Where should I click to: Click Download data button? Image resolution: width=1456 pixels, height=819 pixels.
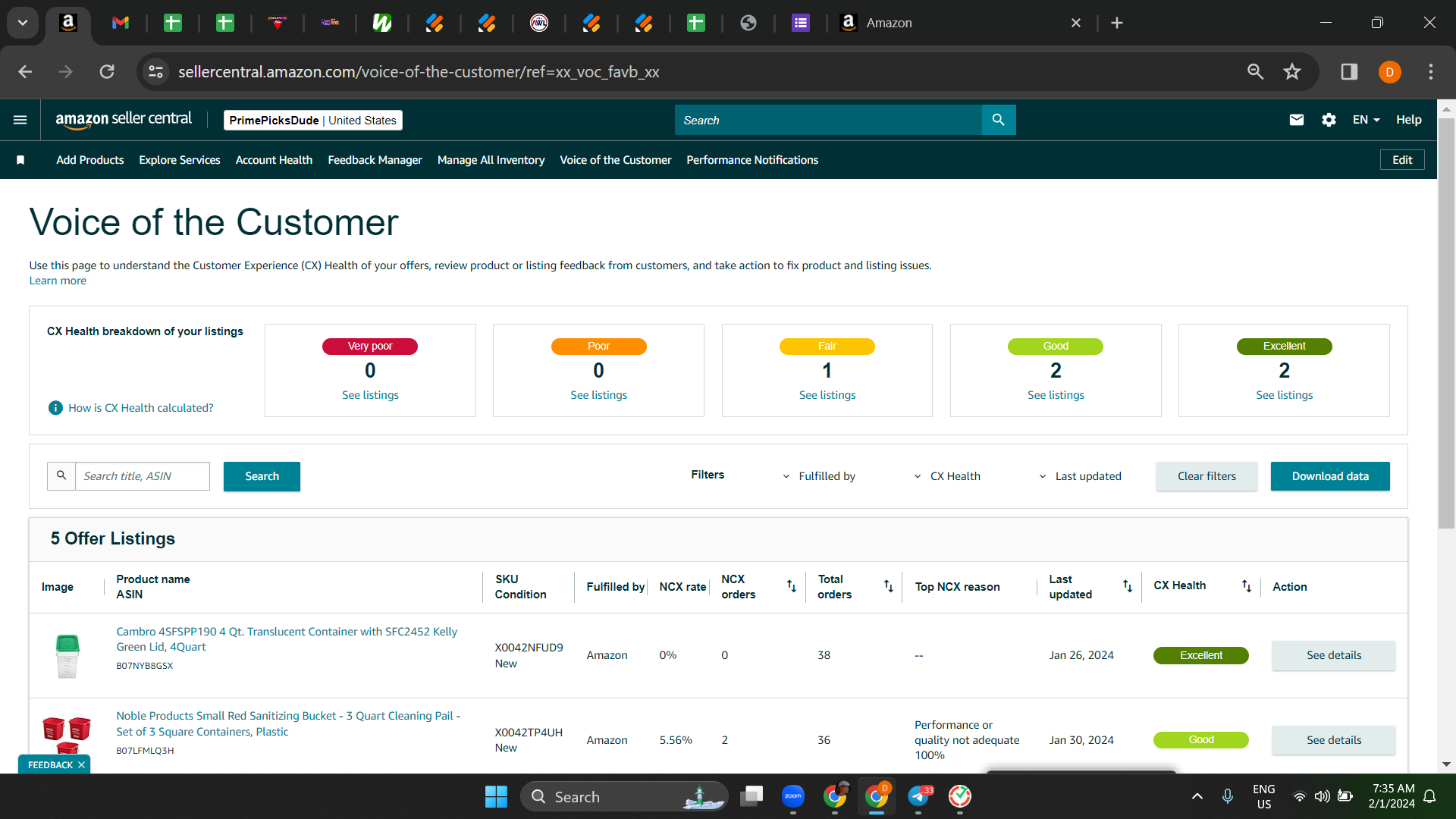[x=1330, y=476]
